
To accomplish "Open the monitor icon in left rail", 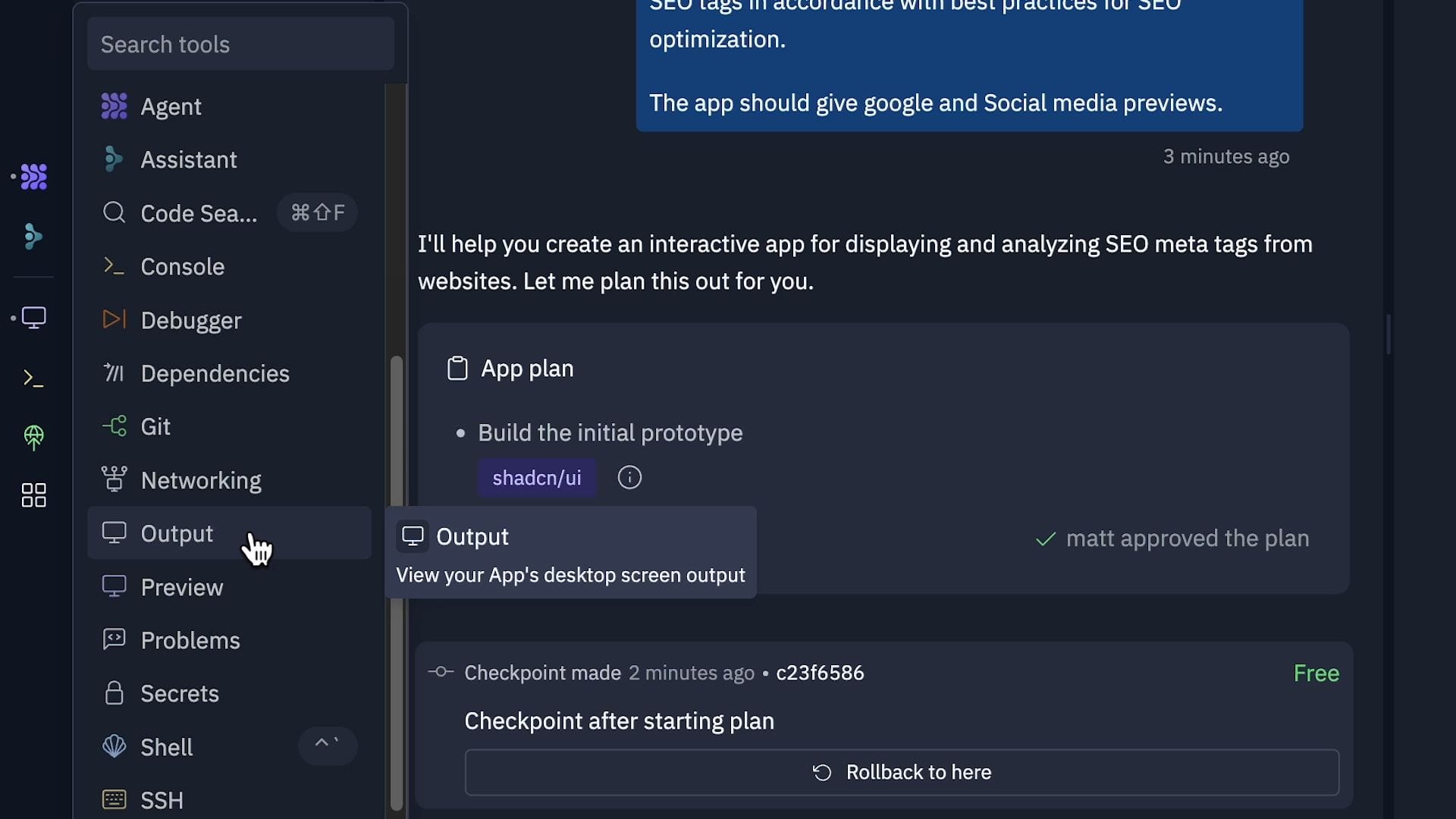I will (33, 317).
